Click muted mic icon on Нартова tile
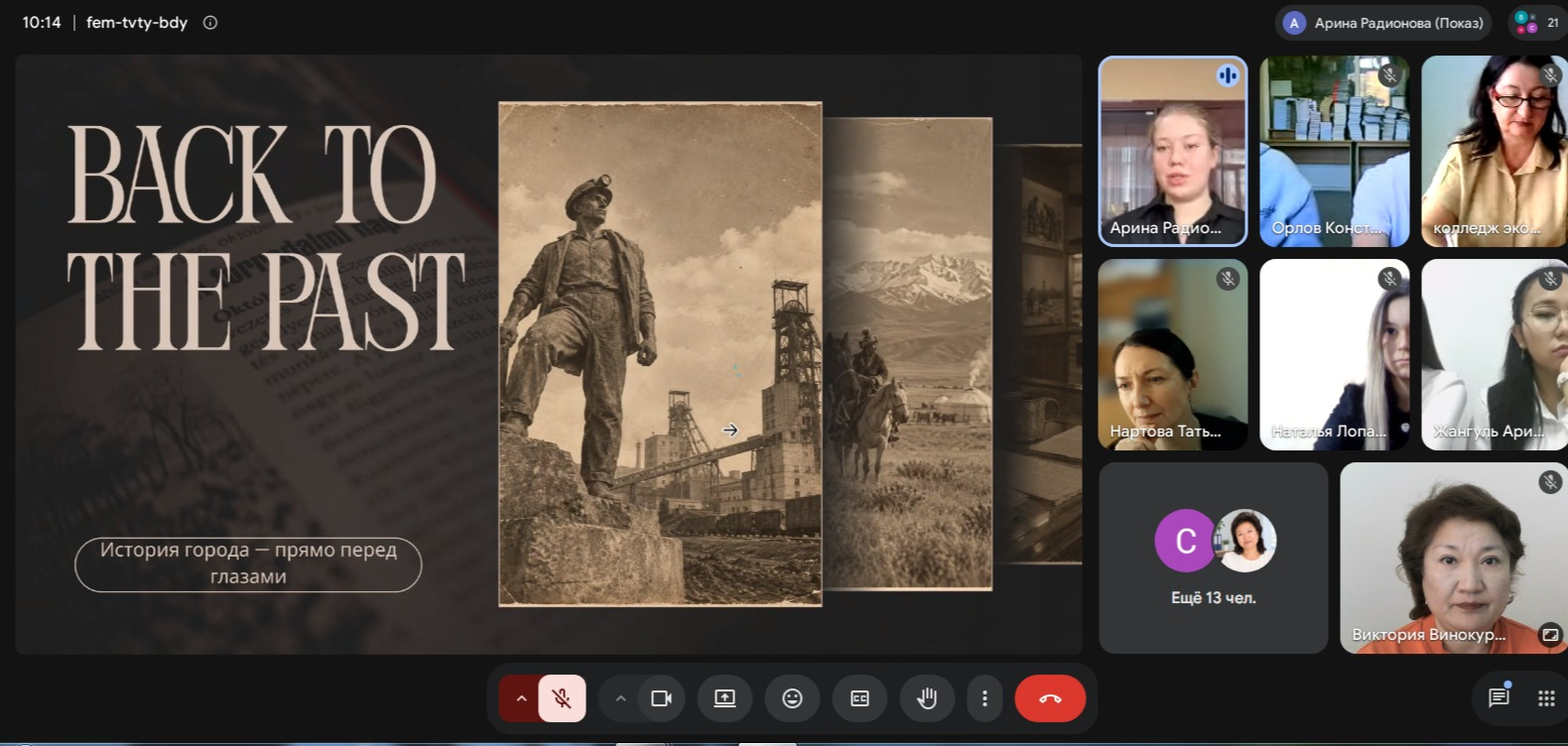 [x=1228, y=279]
